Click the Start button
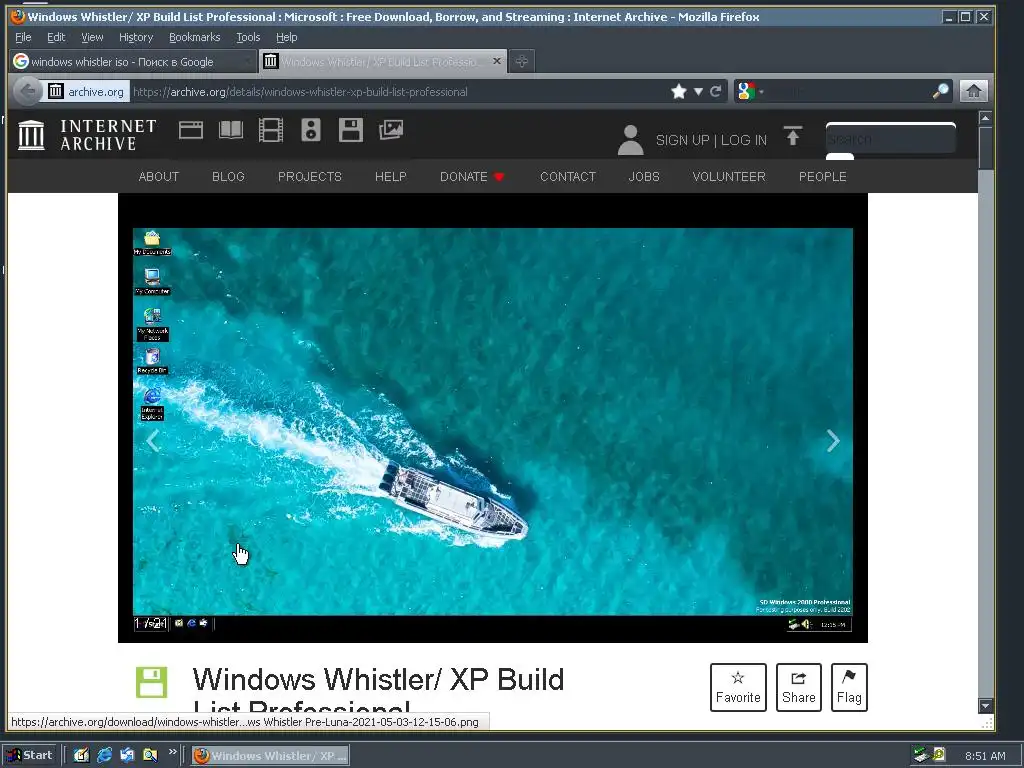 point(31,755)
